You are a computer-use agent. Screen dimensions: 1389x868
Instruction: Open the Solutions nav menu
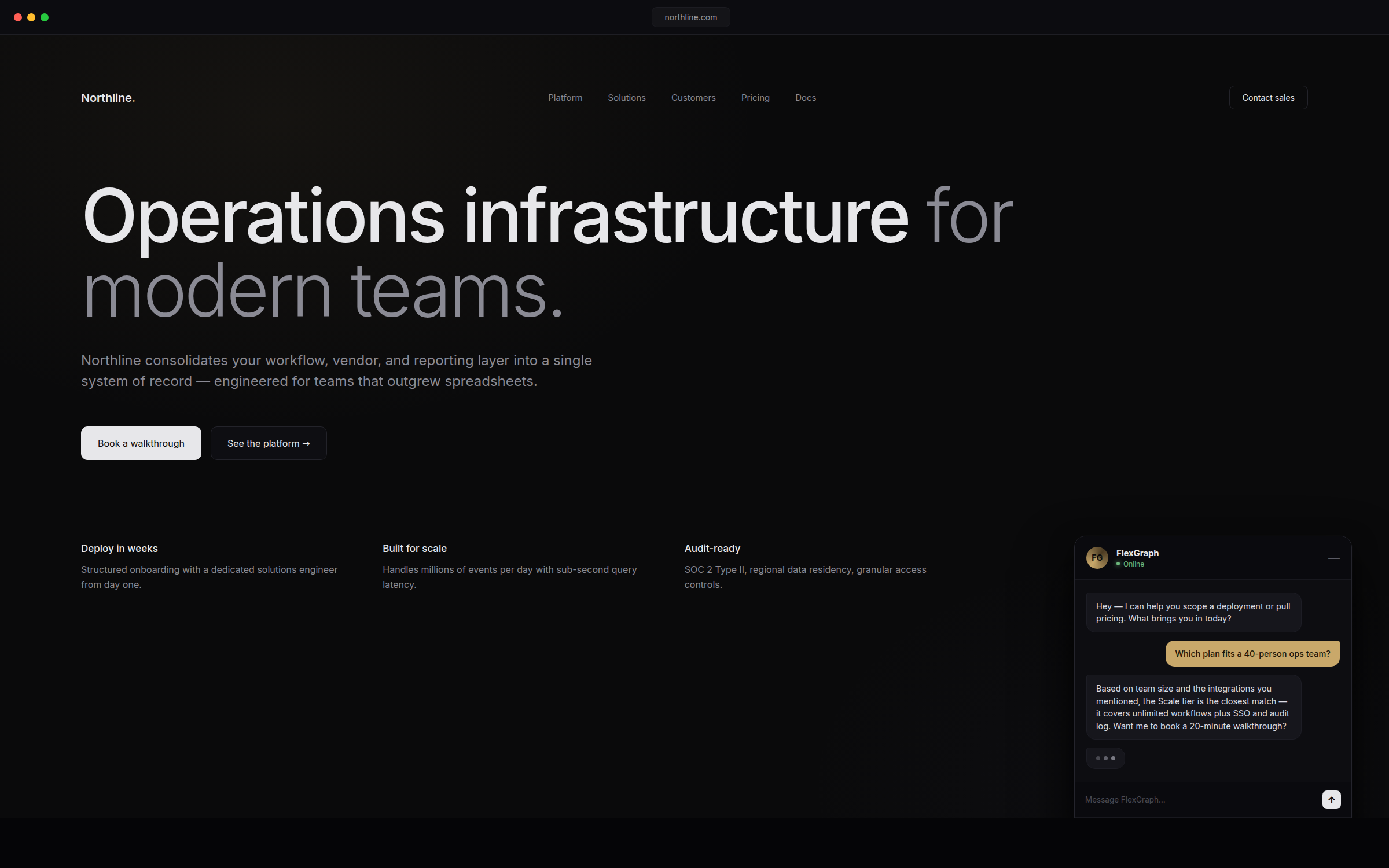(x=626, y=98)
